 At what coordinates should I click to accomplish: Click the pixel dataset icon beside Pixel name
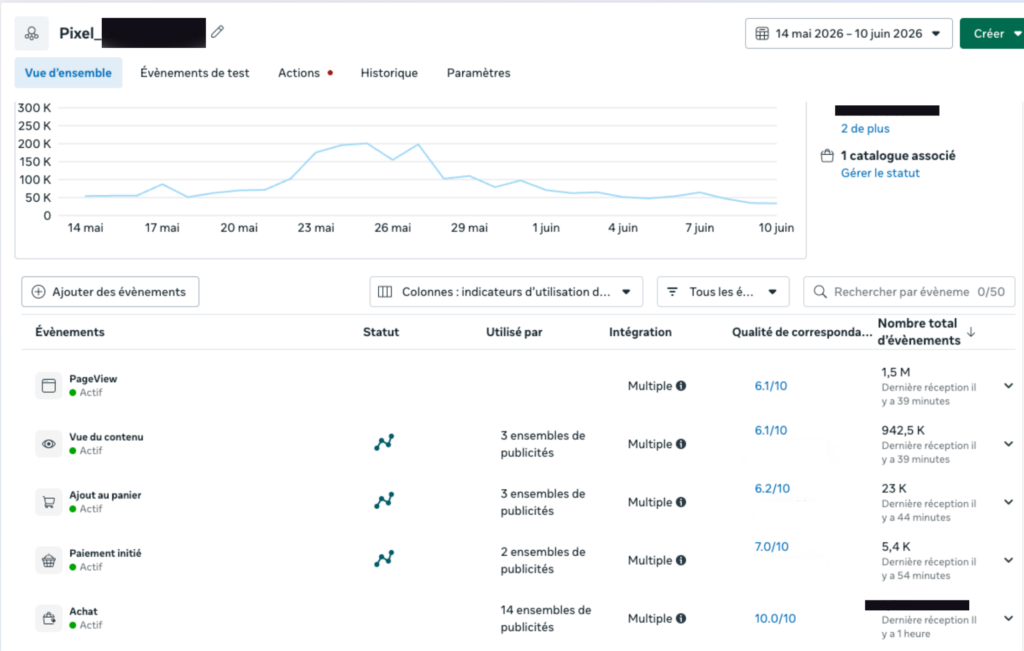31,33
